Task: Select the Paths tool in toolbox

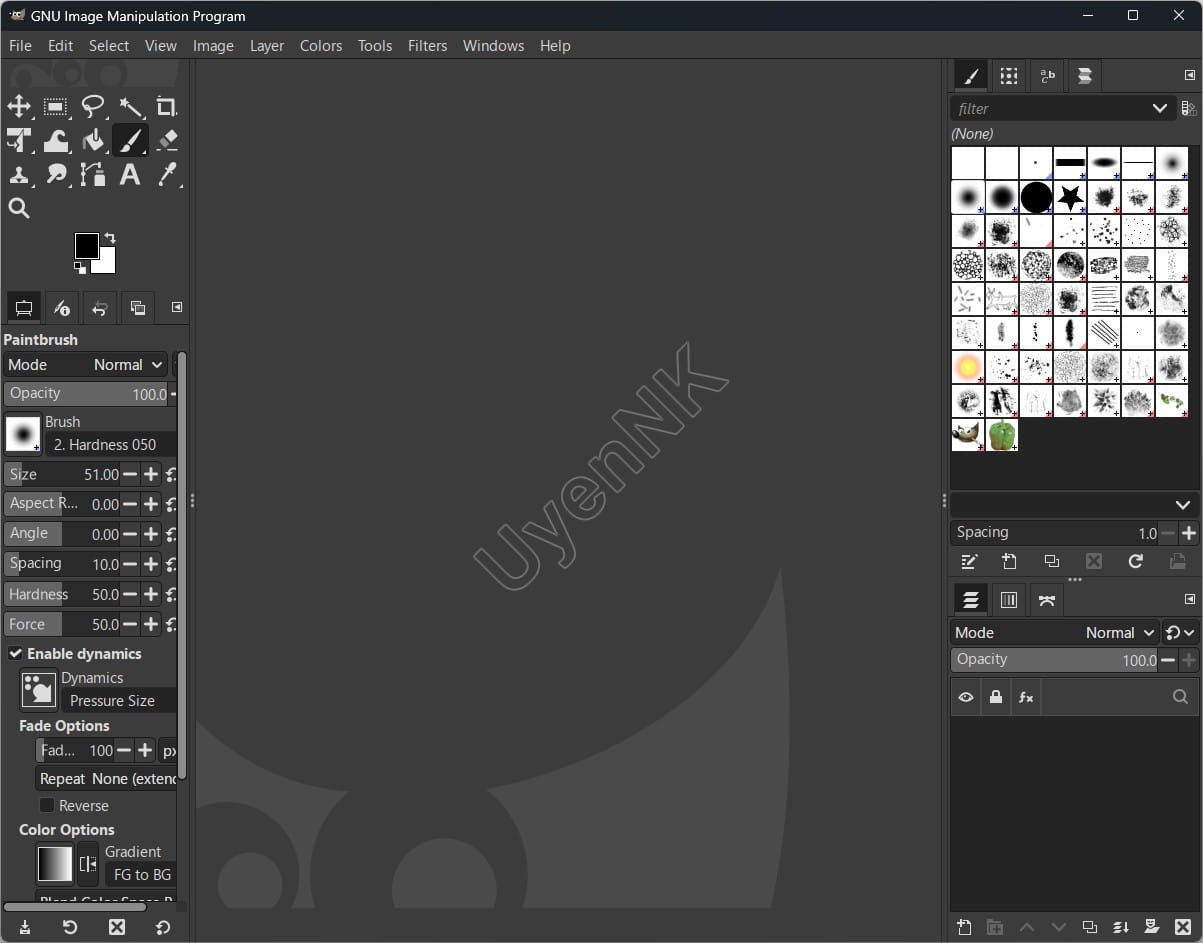Action: [x=93, y=175]
